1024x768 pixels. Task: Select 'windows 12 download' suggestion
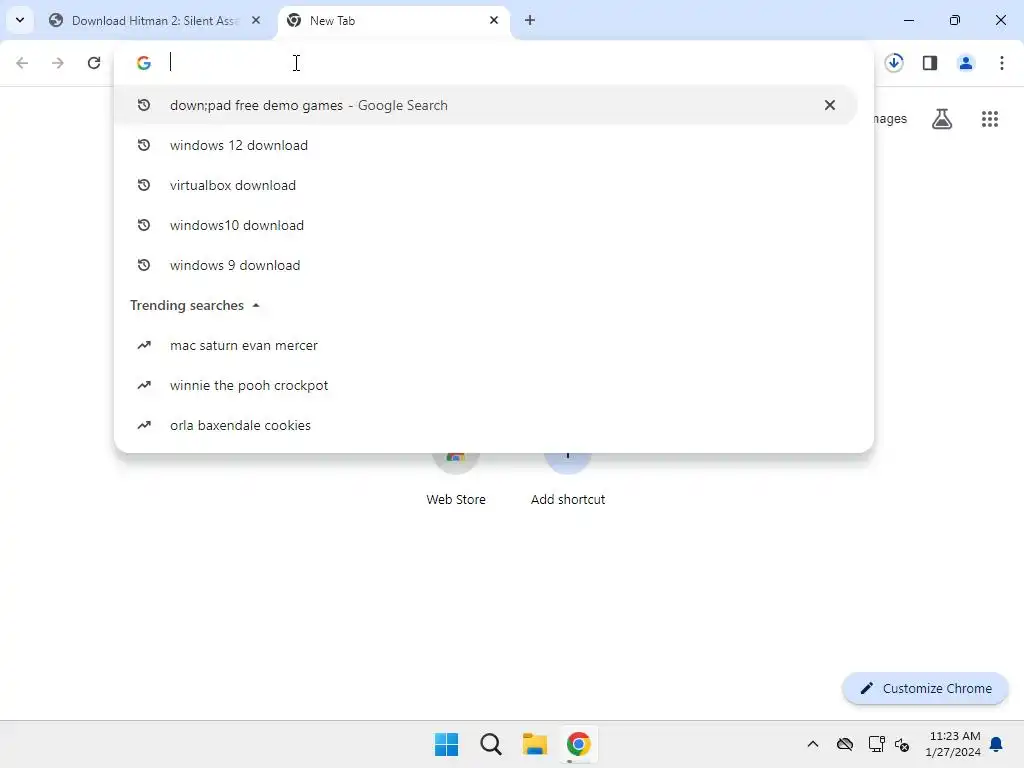click(486, 145)
